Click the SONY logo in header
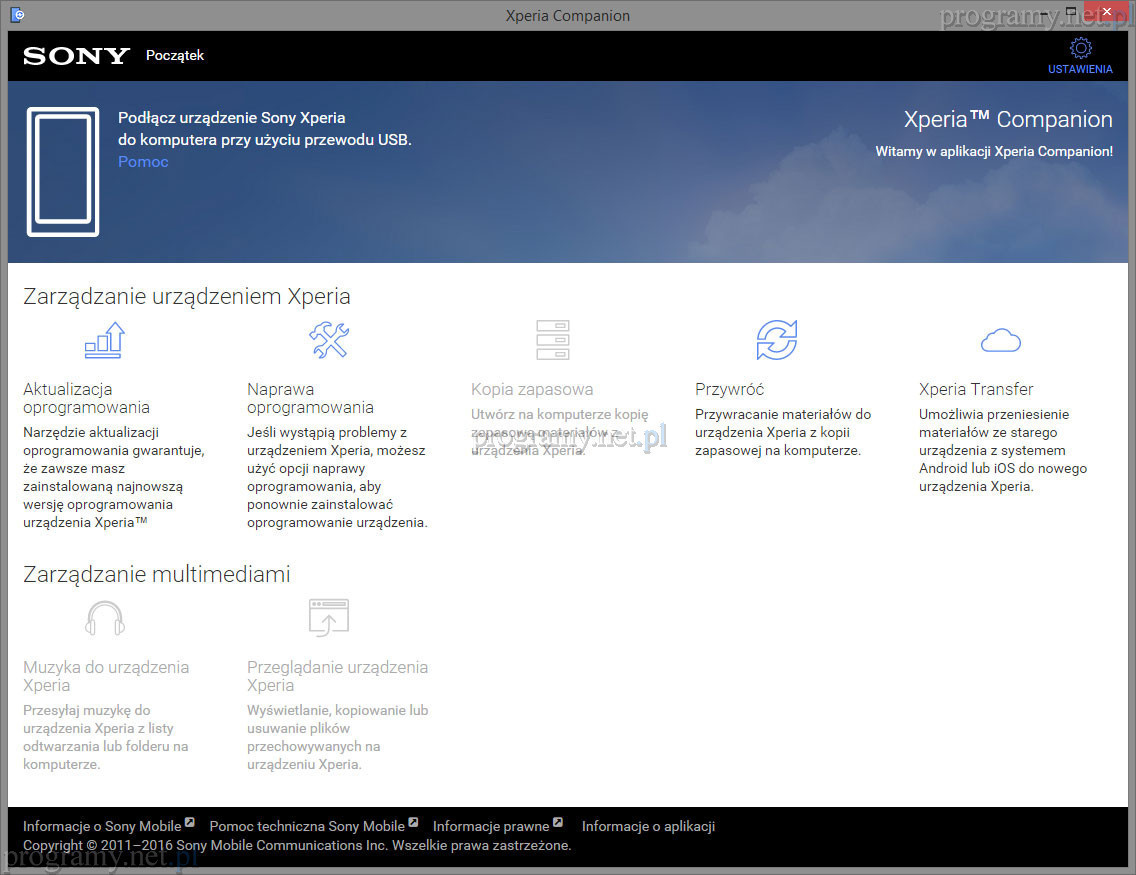 coord(77,56)
